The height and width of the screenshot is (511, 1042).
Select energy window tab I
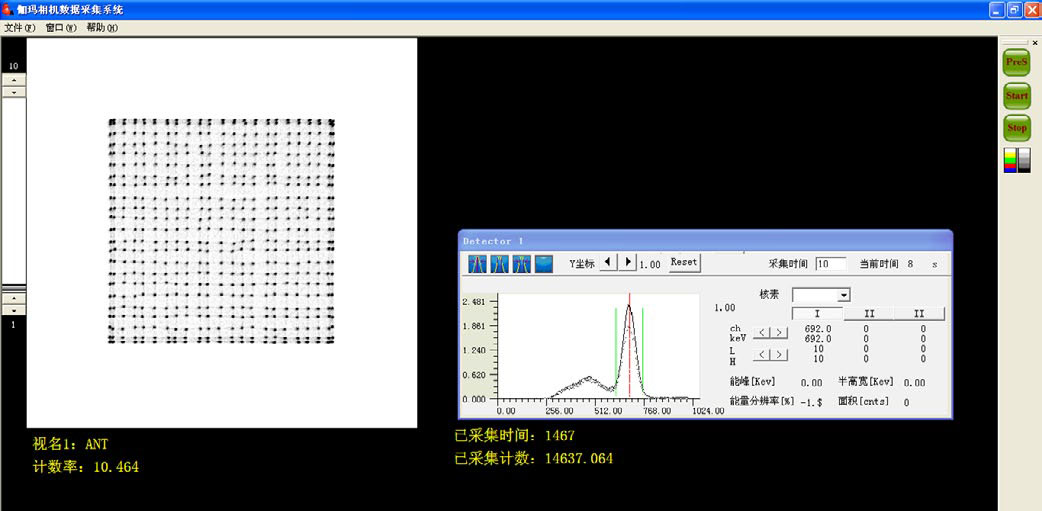pyautogui.click(x=817, y=314)
